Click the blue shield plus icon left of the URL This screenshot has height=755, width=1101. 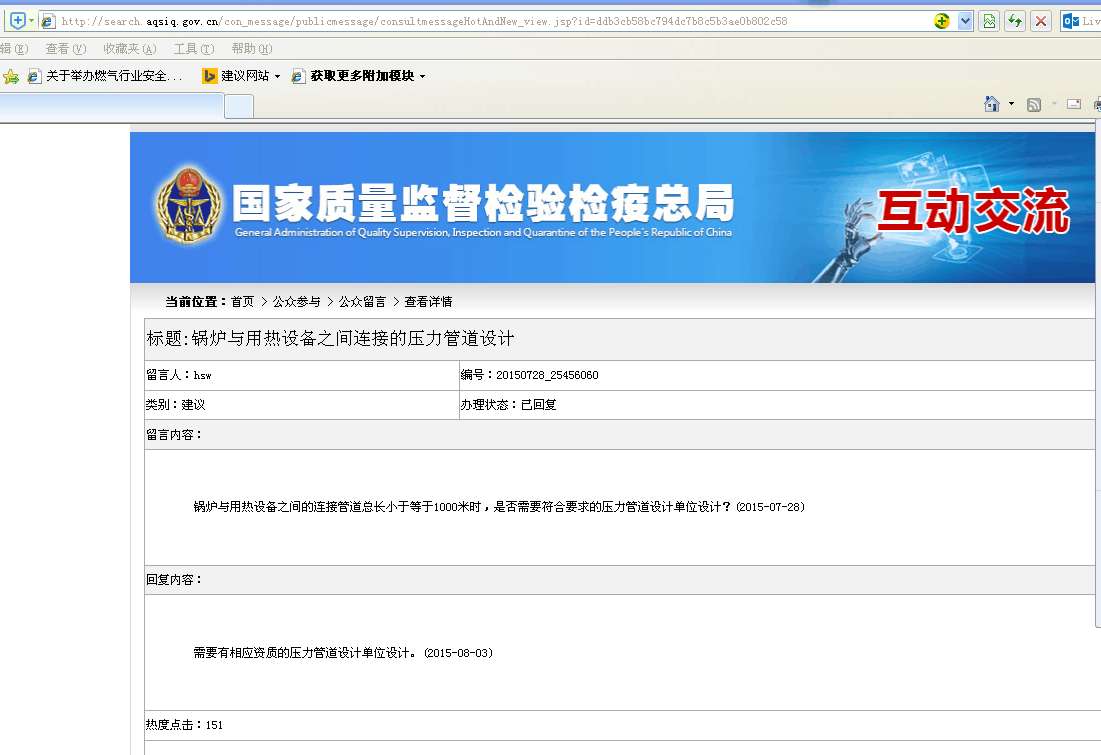point(18,21)
